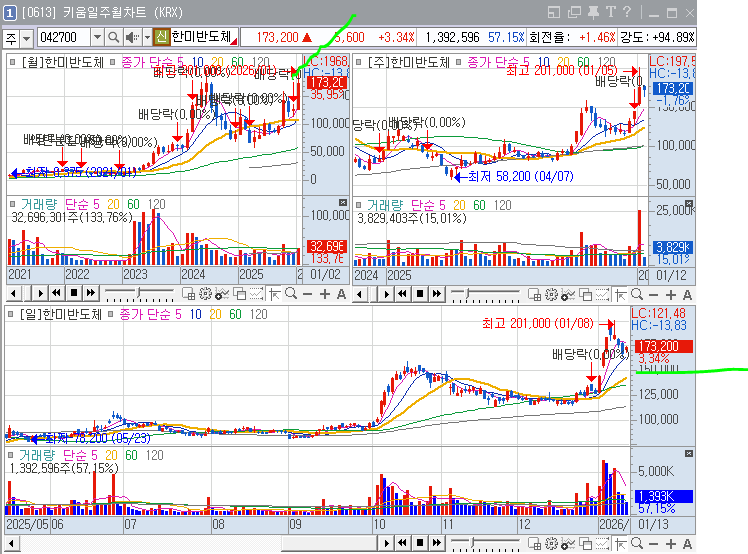Open the 주 type dropdown arrow

click(x=27, y=38)
